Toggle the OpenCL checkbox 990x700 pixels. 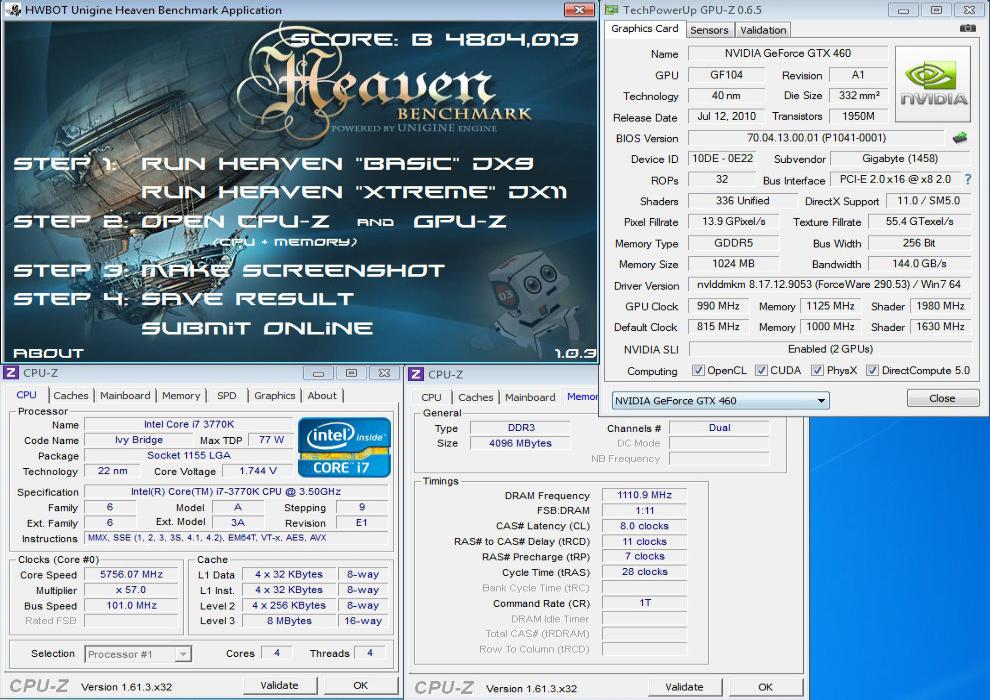[698, 370]
